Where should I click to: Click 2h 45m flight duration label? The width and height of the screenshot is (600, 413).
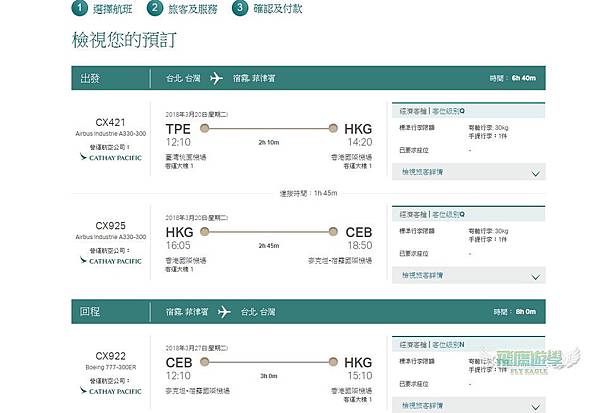coord(269,246)
